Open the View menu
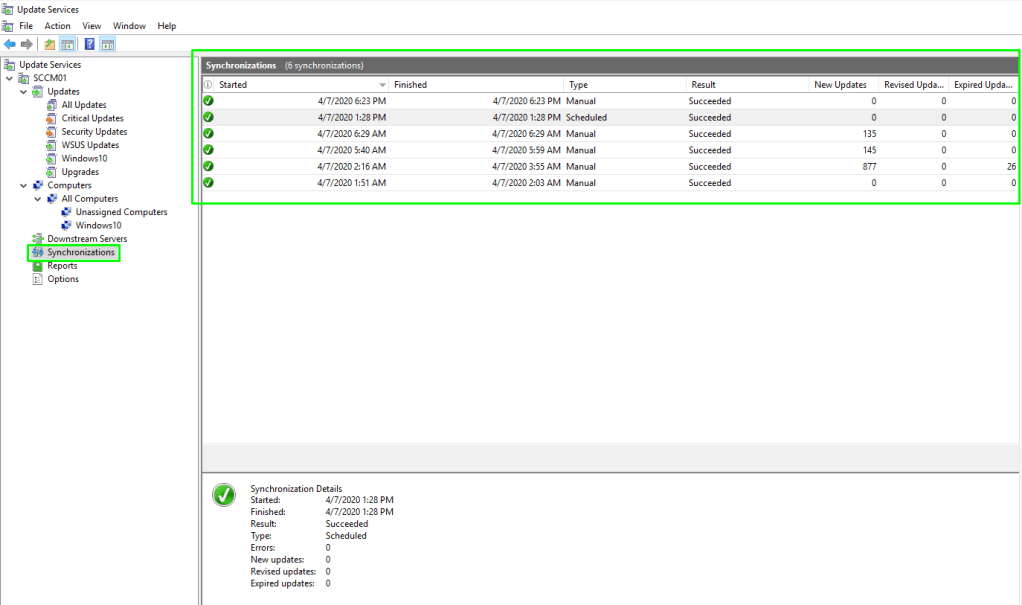This screenshot has height=605, width=1022. (x=92, y=26)
